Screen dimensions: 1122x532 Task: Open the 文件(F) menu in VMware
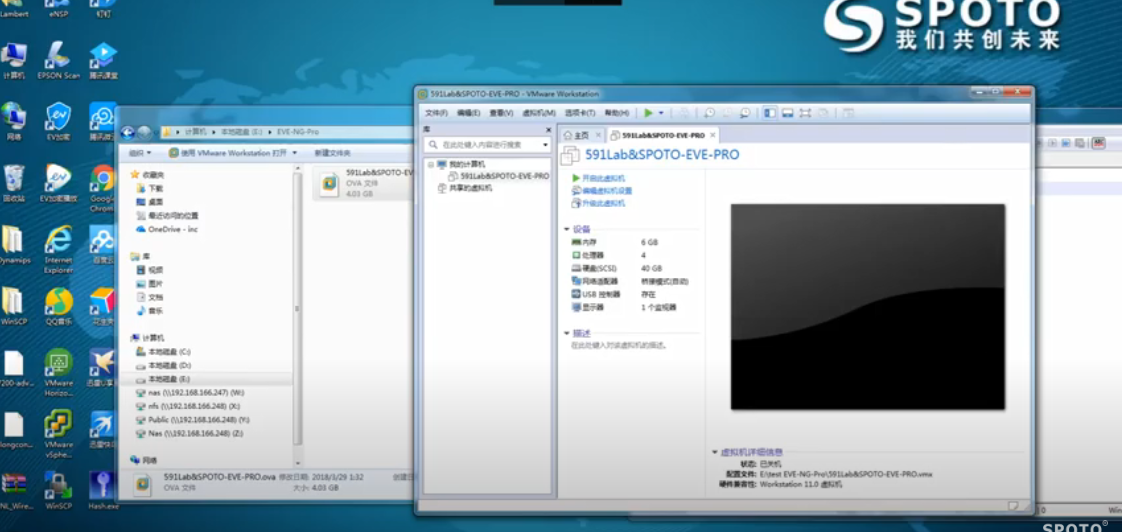(x=436, y=113)
